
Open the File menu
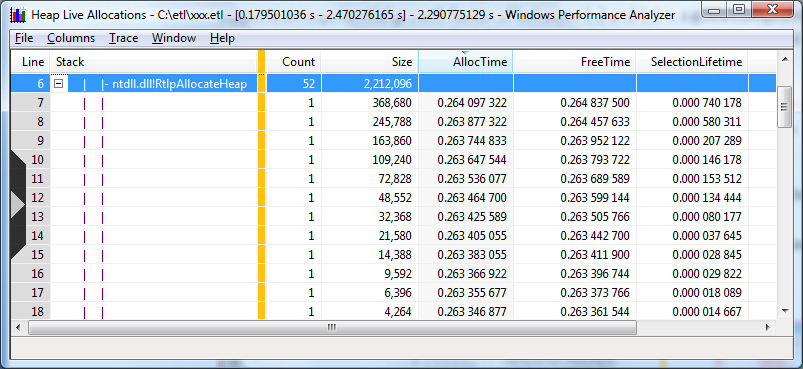click(24, 38)
